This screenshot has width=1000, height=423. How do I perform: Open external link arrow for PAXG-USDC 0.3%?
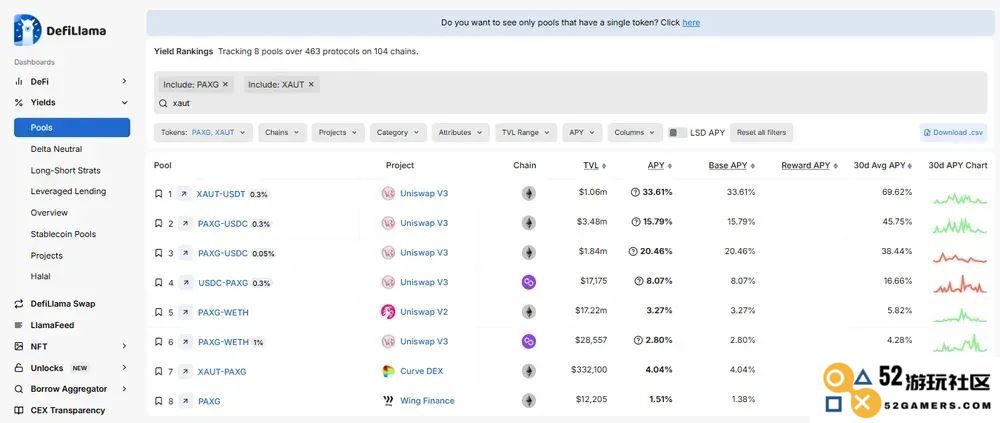click(185, 223)
